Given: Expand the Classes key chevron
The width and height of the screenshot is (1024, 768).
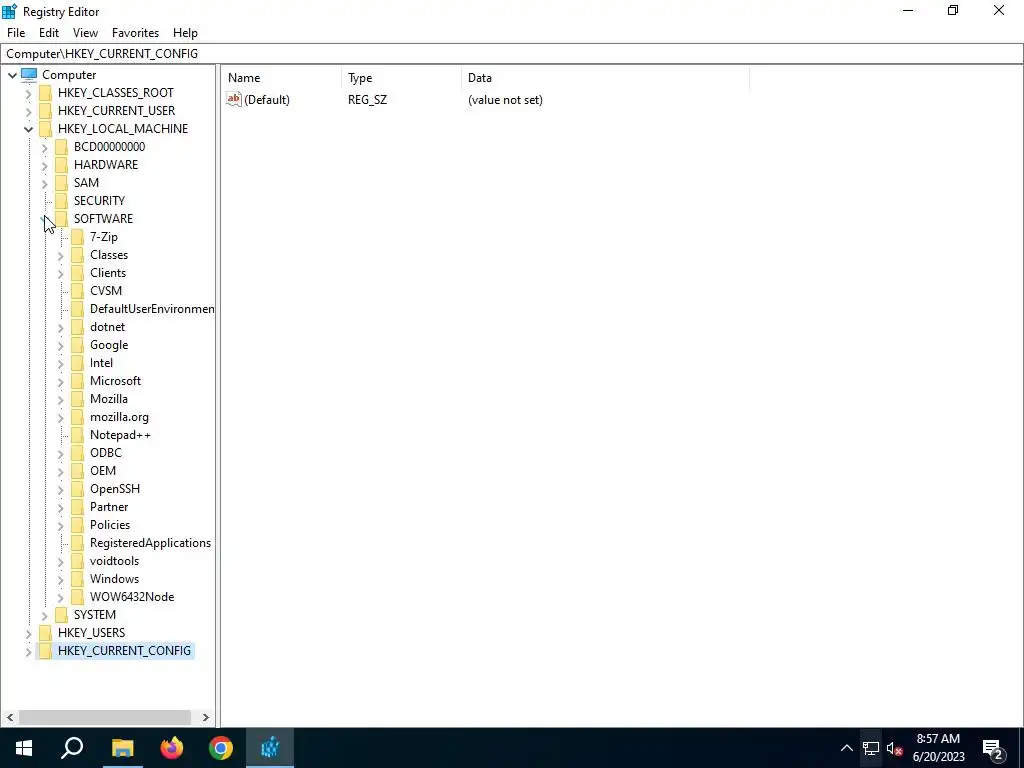Looking at the screenshot, I should point(61,255).
